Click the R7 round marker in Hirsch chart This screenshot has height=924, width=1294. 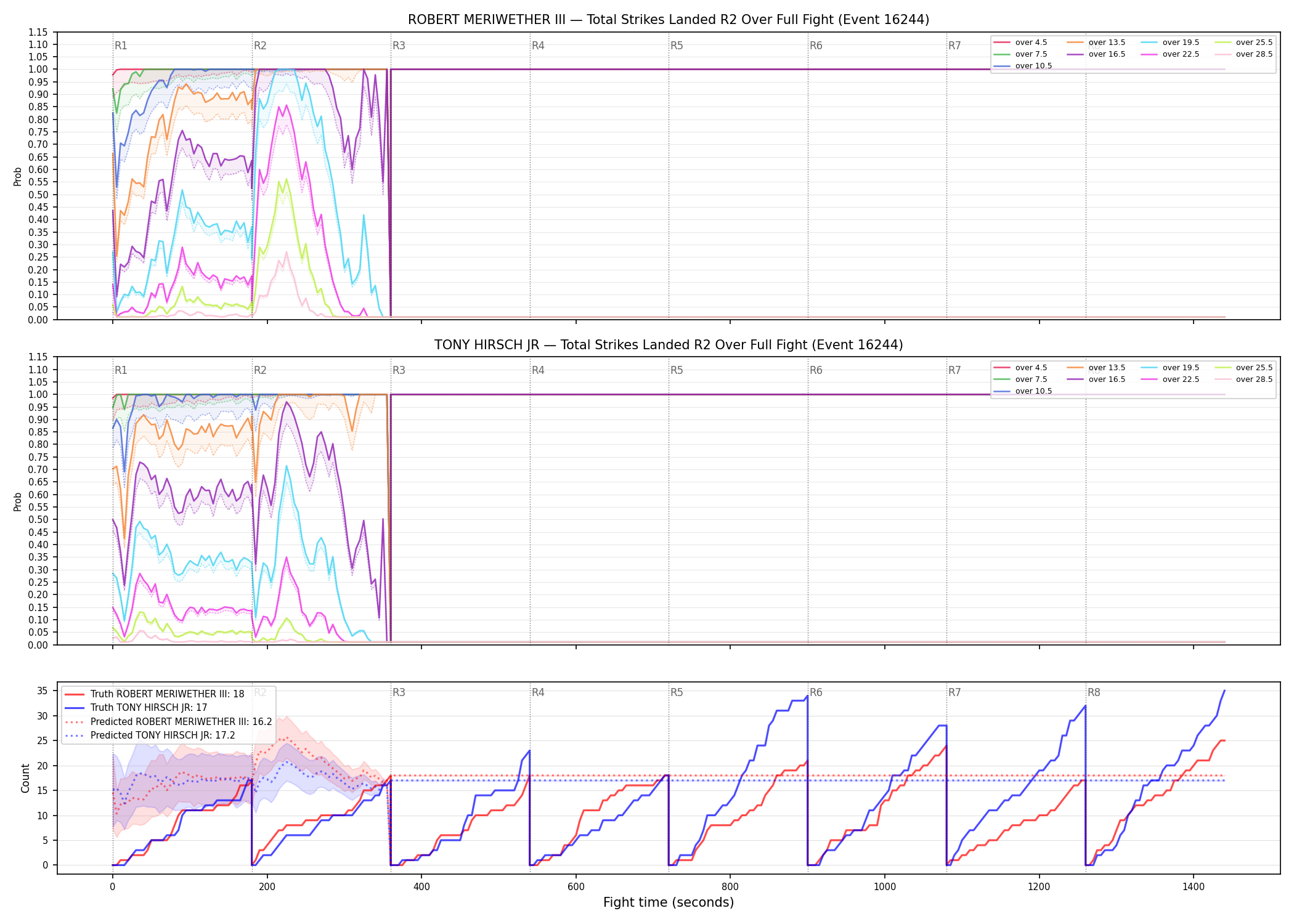tap(954, 370)
